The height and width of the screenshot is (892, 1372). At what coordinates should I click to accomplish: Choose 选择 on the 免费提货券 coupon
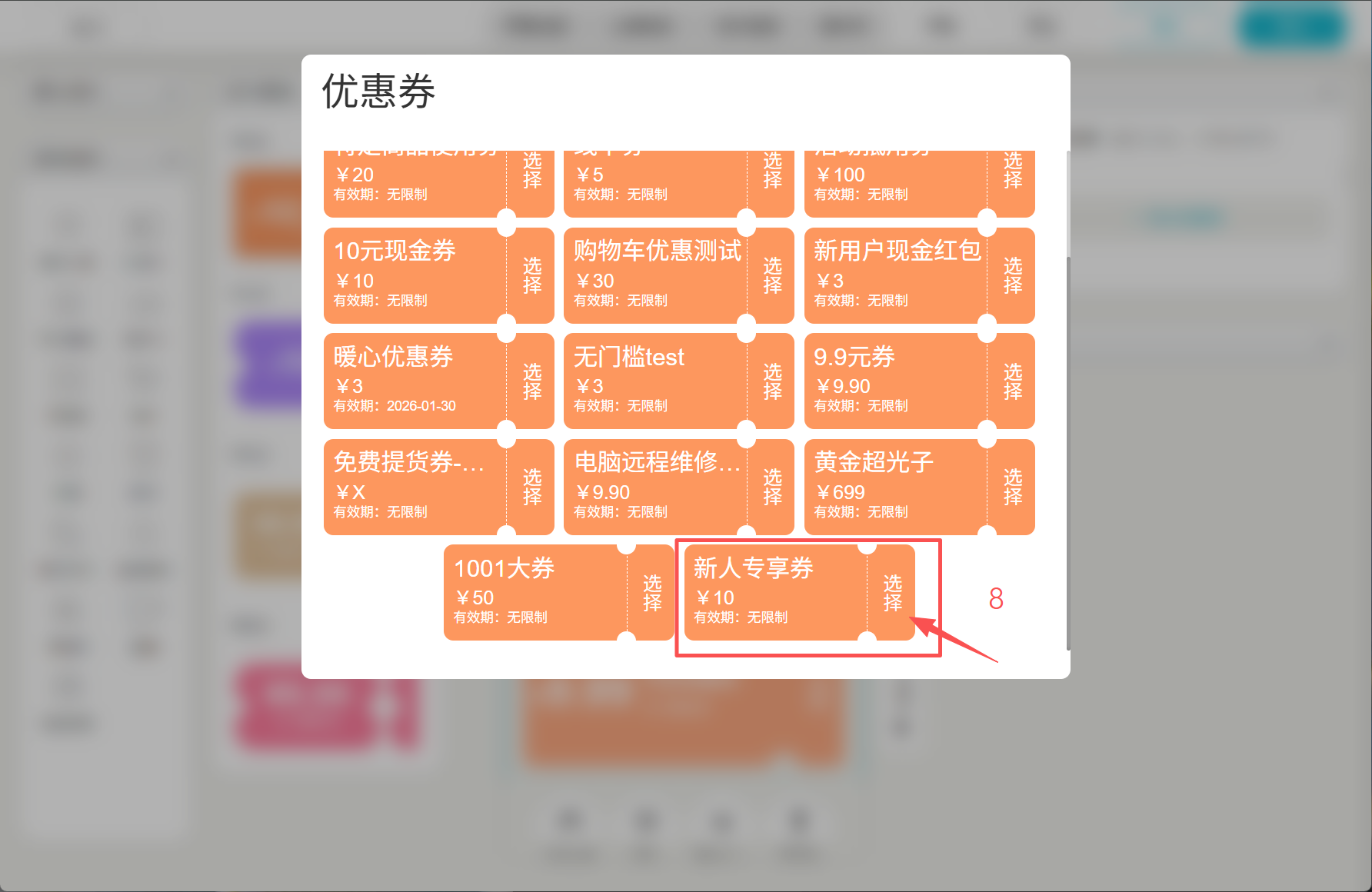(532, 487)
